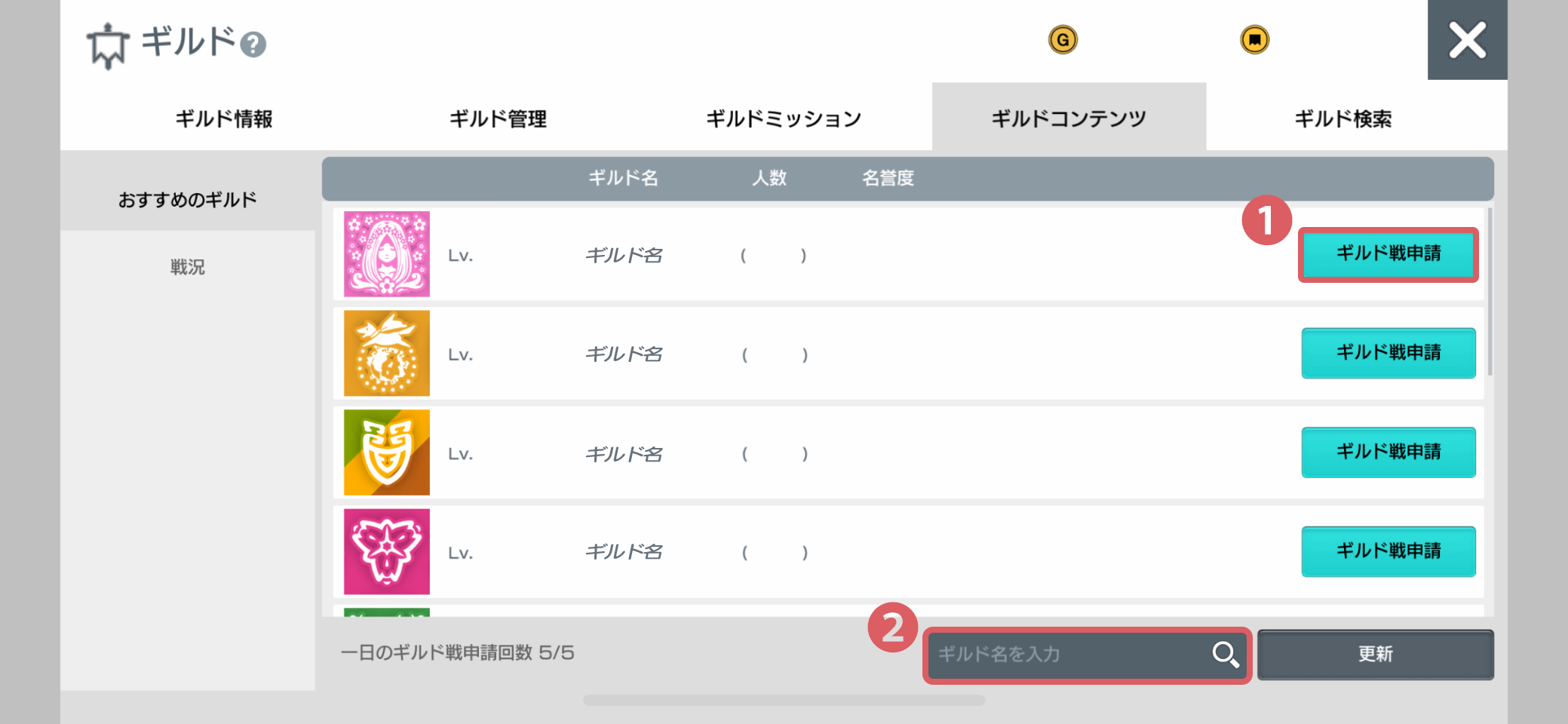
Task: Click the guild banner icon beside the title
Action: [108, 46]
